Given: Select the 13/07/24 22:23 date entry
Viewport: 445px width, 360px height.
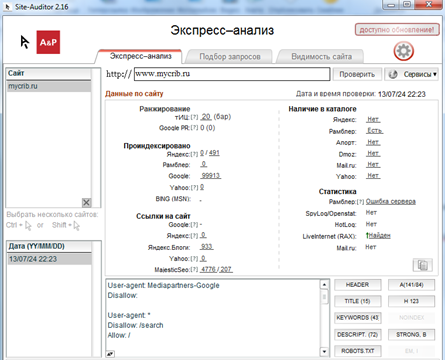Looking at the screenshot, I should (49, 259).
